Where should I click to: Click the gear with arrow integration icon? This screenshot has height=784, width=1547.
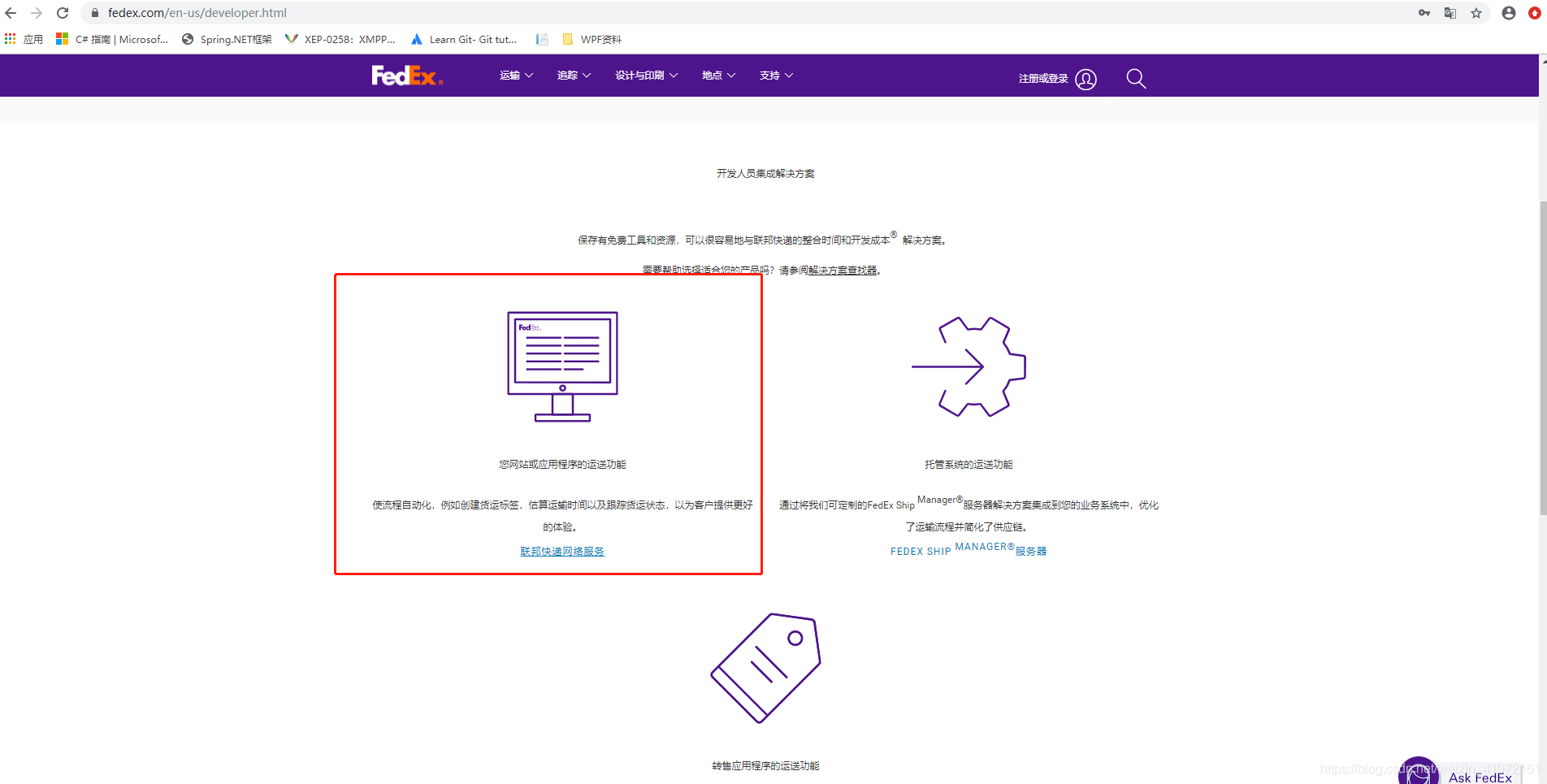click(968, 366)
